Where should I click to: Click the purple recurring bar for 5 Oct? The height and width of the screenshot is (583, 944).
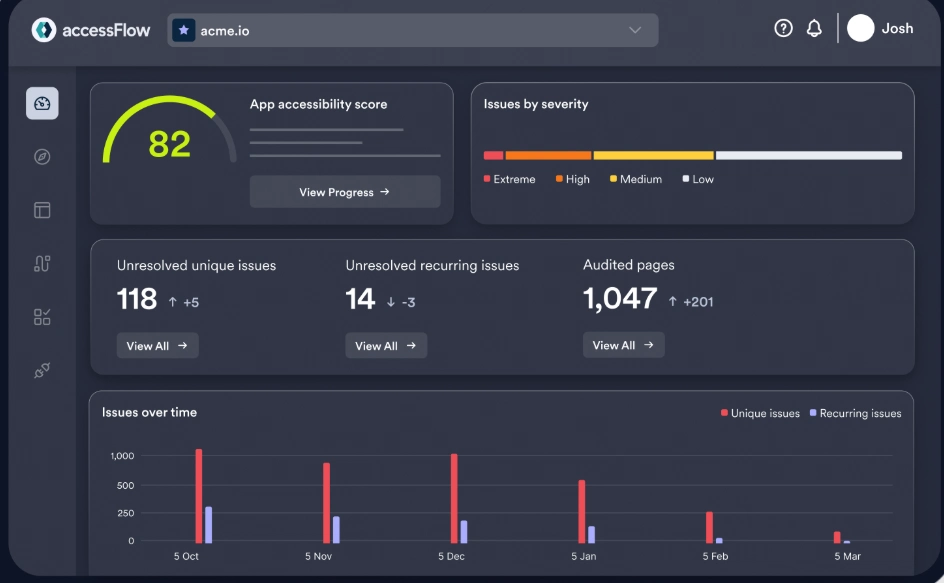pos(208,525)
